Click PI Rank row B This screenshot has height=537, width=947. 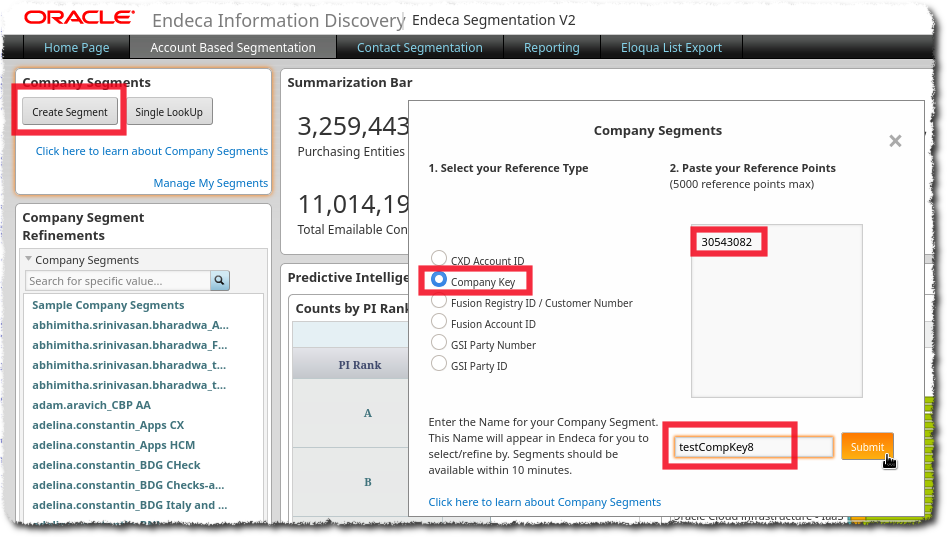pos(368,482)
